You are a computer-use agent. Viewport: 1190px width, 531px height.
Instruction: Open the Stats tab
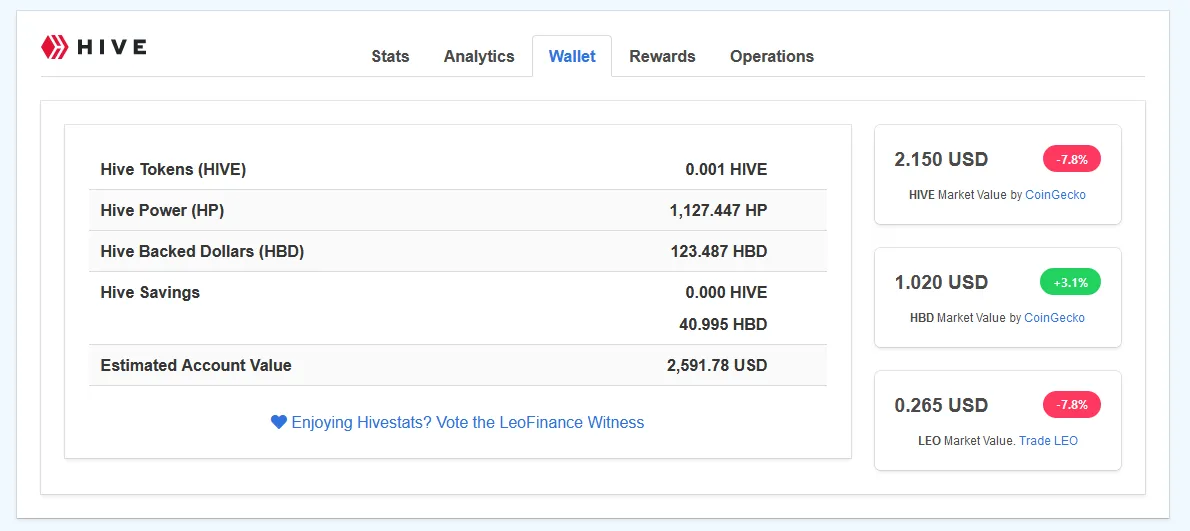point(390,56)
